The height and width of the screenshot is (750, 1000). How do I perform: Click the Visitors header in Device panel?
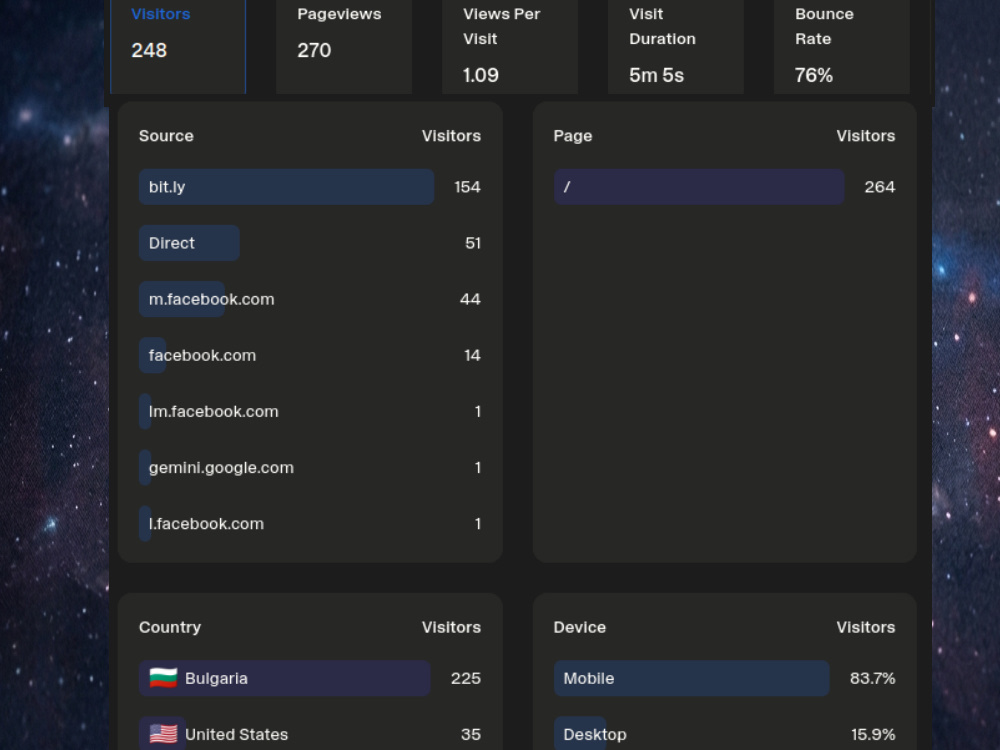866,628
